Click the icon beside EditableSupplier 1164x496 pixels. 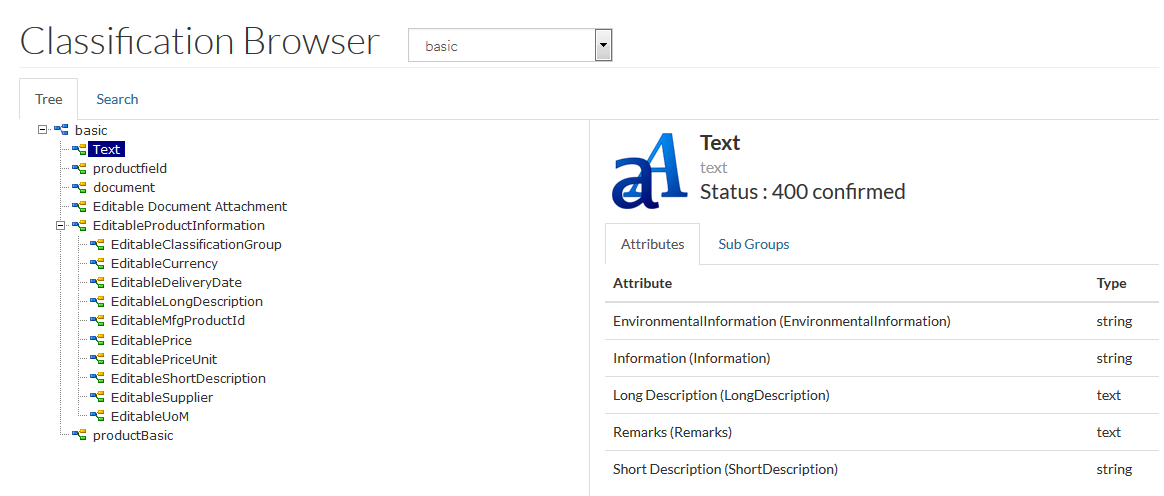(97, 397)
